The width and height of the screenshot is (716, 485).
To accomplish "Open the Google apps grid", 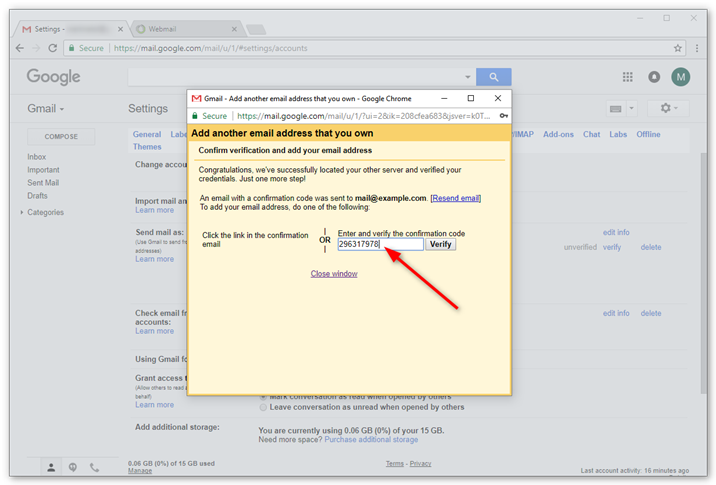I will [628, 77].
